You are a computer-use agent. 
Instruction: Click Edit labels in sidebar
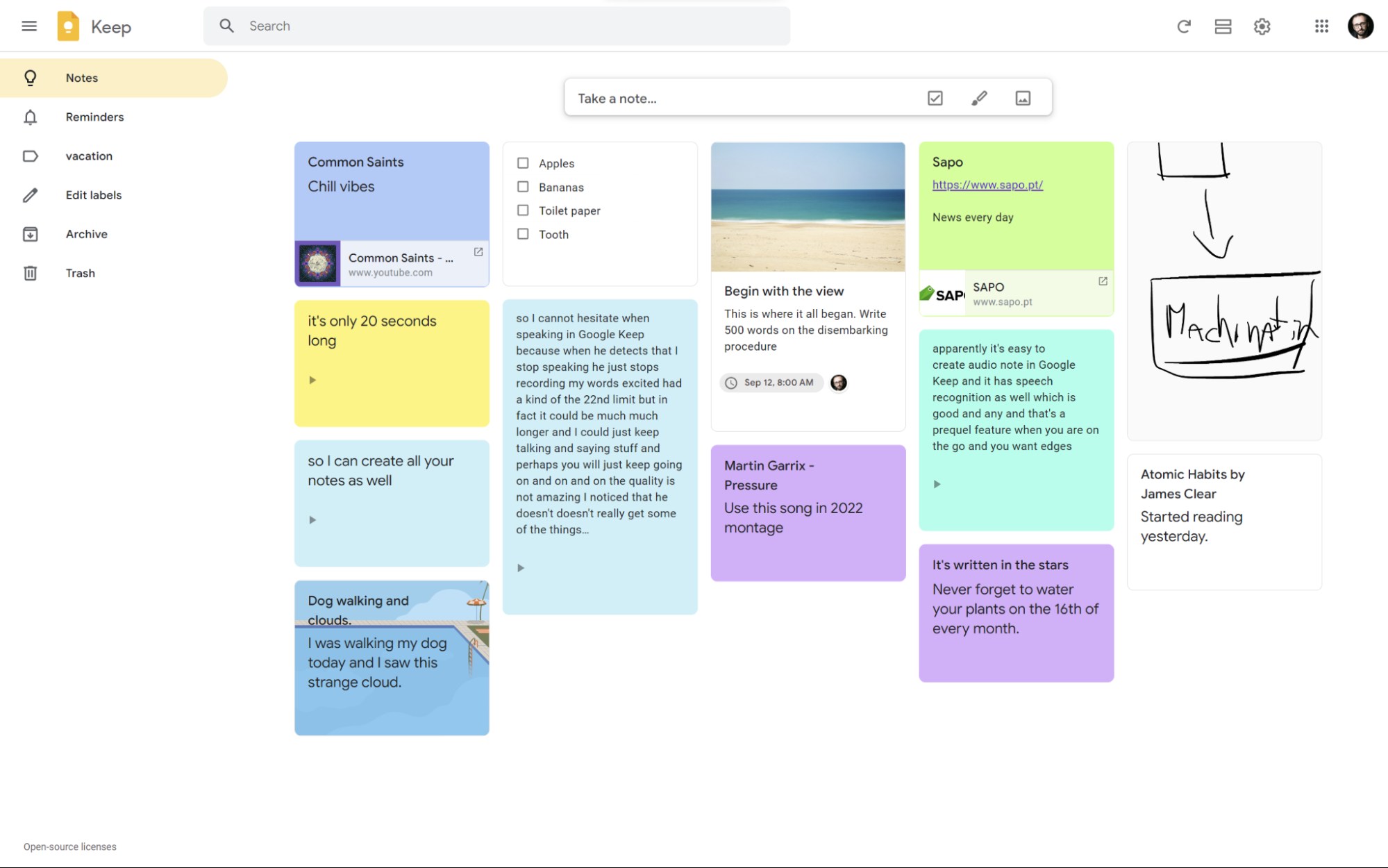point(94,194)
